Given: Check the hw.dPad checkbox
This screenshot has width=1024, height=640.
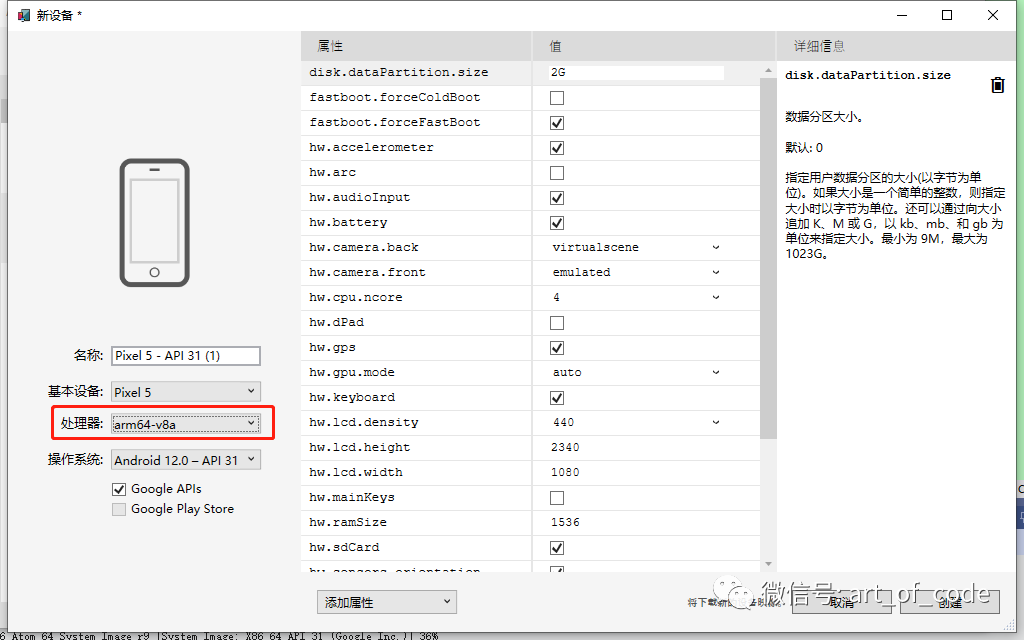Looking at the screenshot, I should coord(557,323).
